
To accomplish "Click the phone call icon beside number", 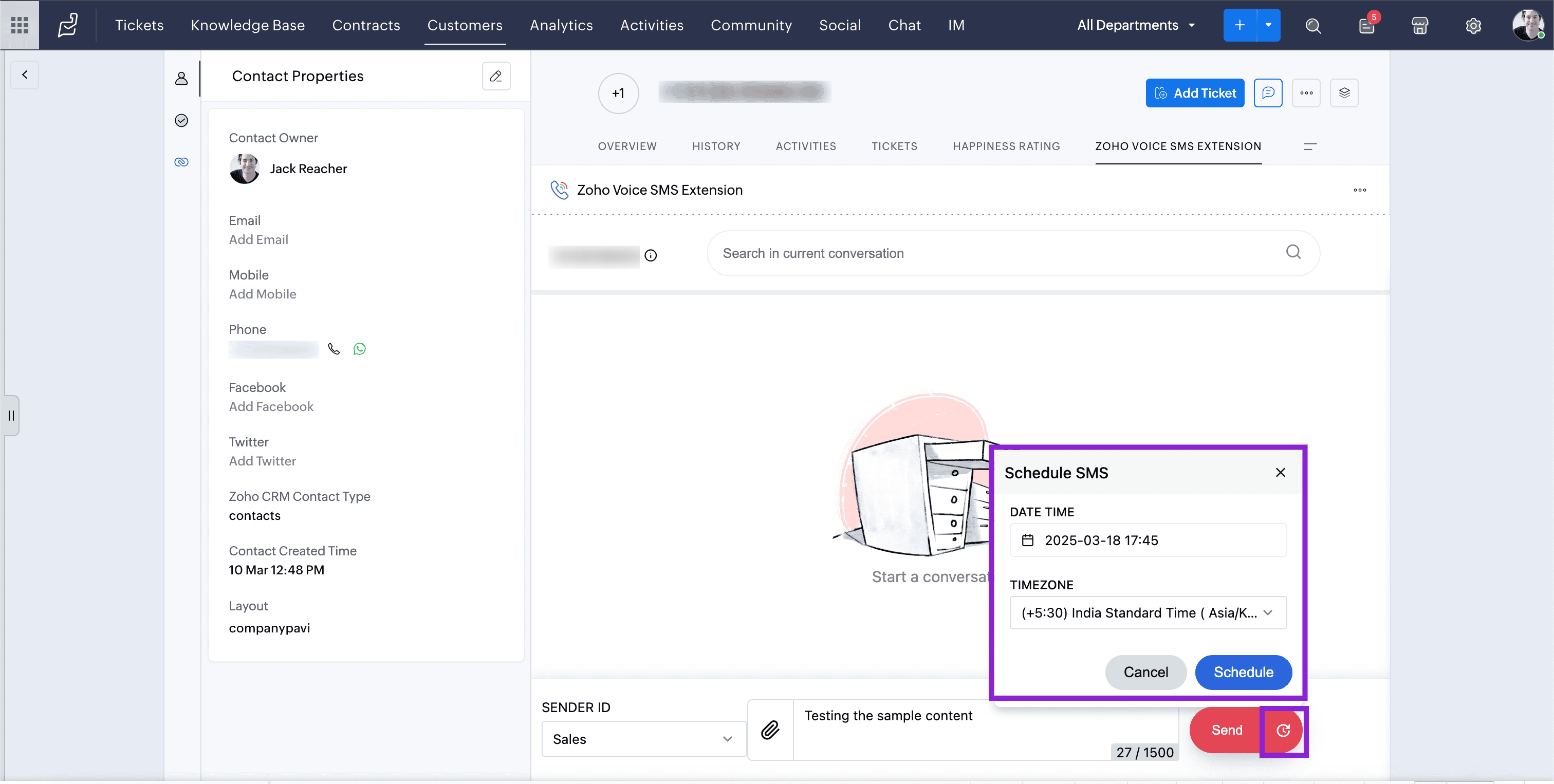I will click(x=334, y=349).
